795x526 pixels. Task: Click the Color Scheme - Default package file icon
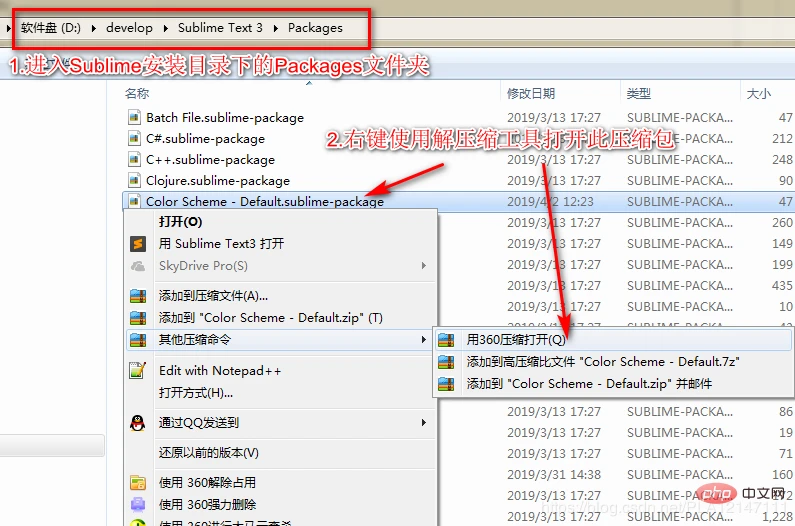coord(134,201)
